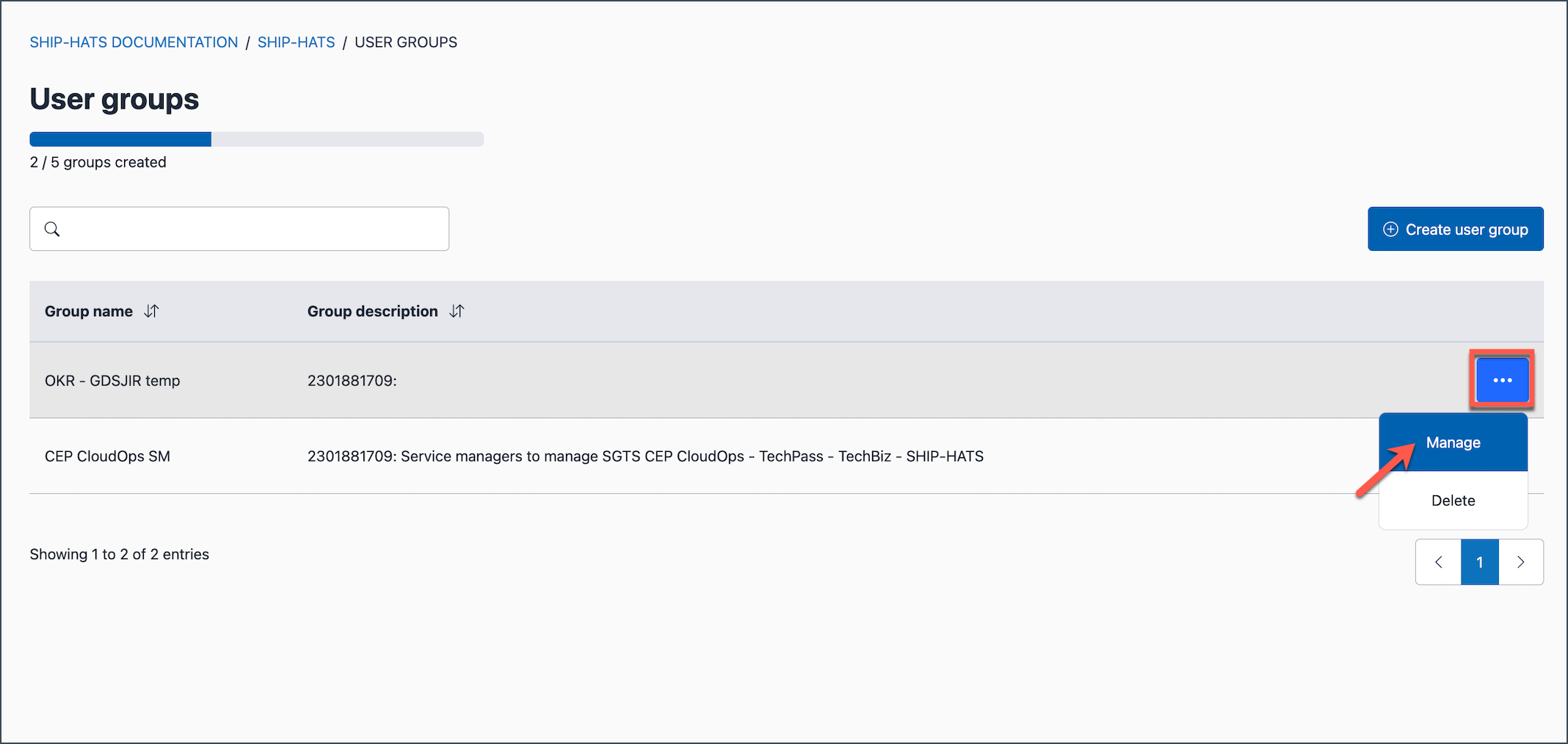The image size is (1568, 744).
Task: Click the USER GROUPS breadcrumb text
Action: (x=406, y=43)
